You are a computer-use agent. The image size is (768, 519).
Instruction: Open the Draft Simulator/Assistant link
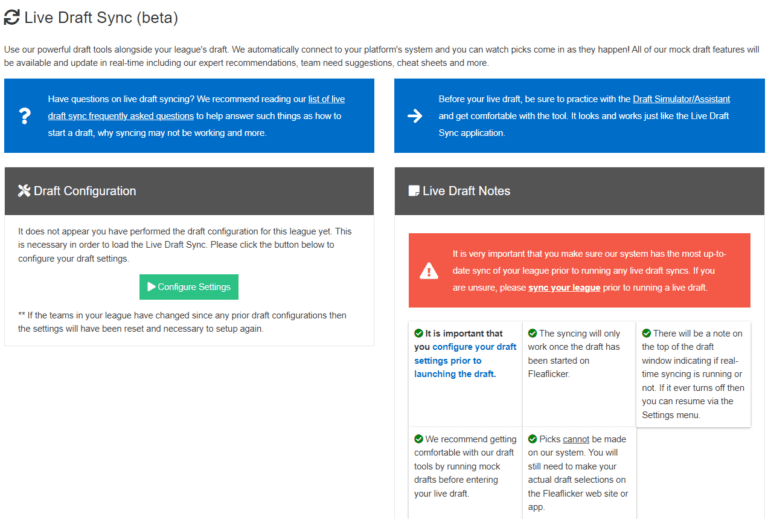[x=697, y=99]
